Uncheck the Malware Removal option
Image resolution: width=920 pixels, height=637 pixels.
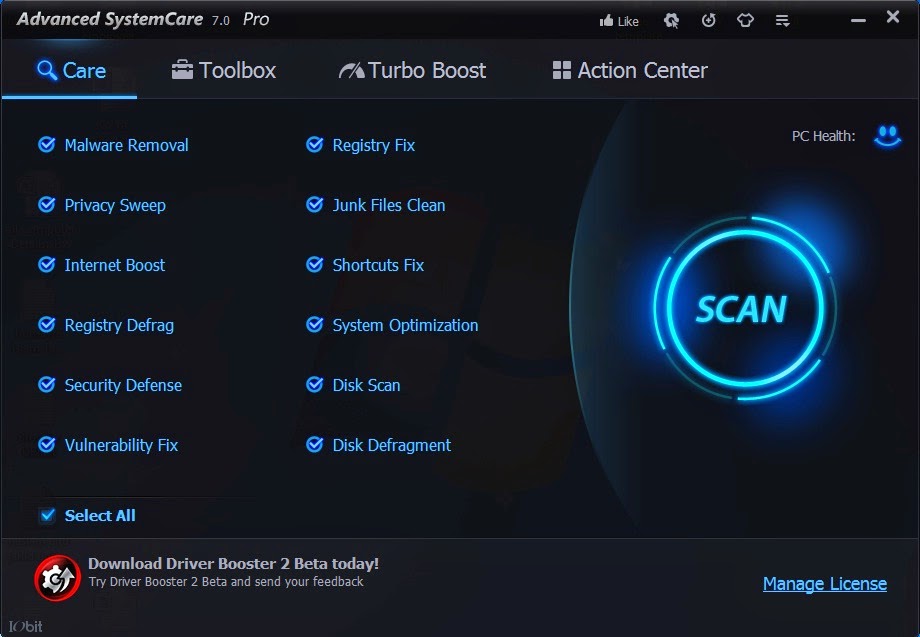pyautogui.click(x=46, y=145)
